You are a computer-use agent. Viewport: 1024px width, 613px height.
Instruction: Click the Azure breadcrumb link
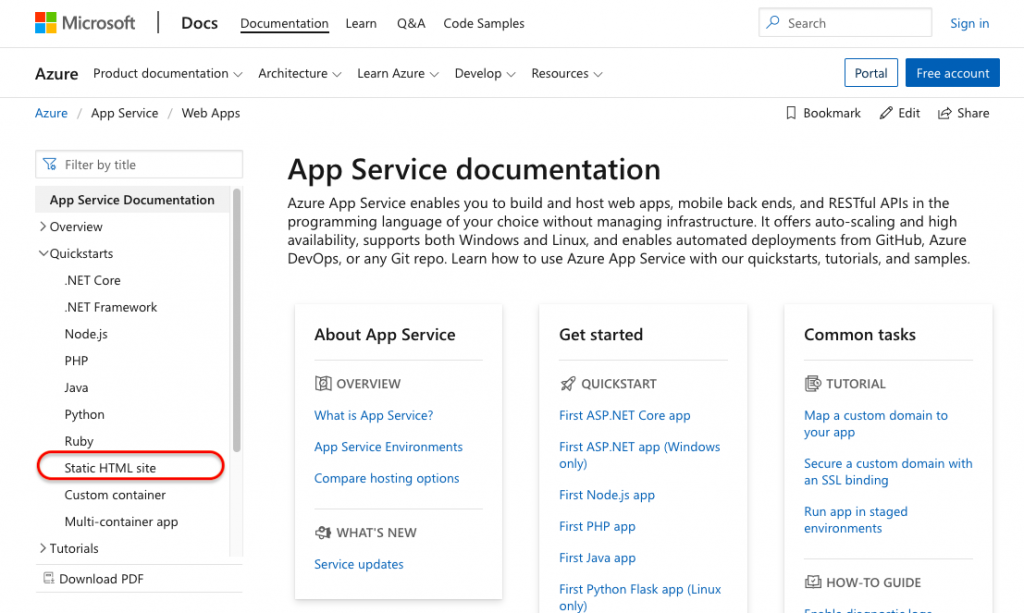pos(51,113)
